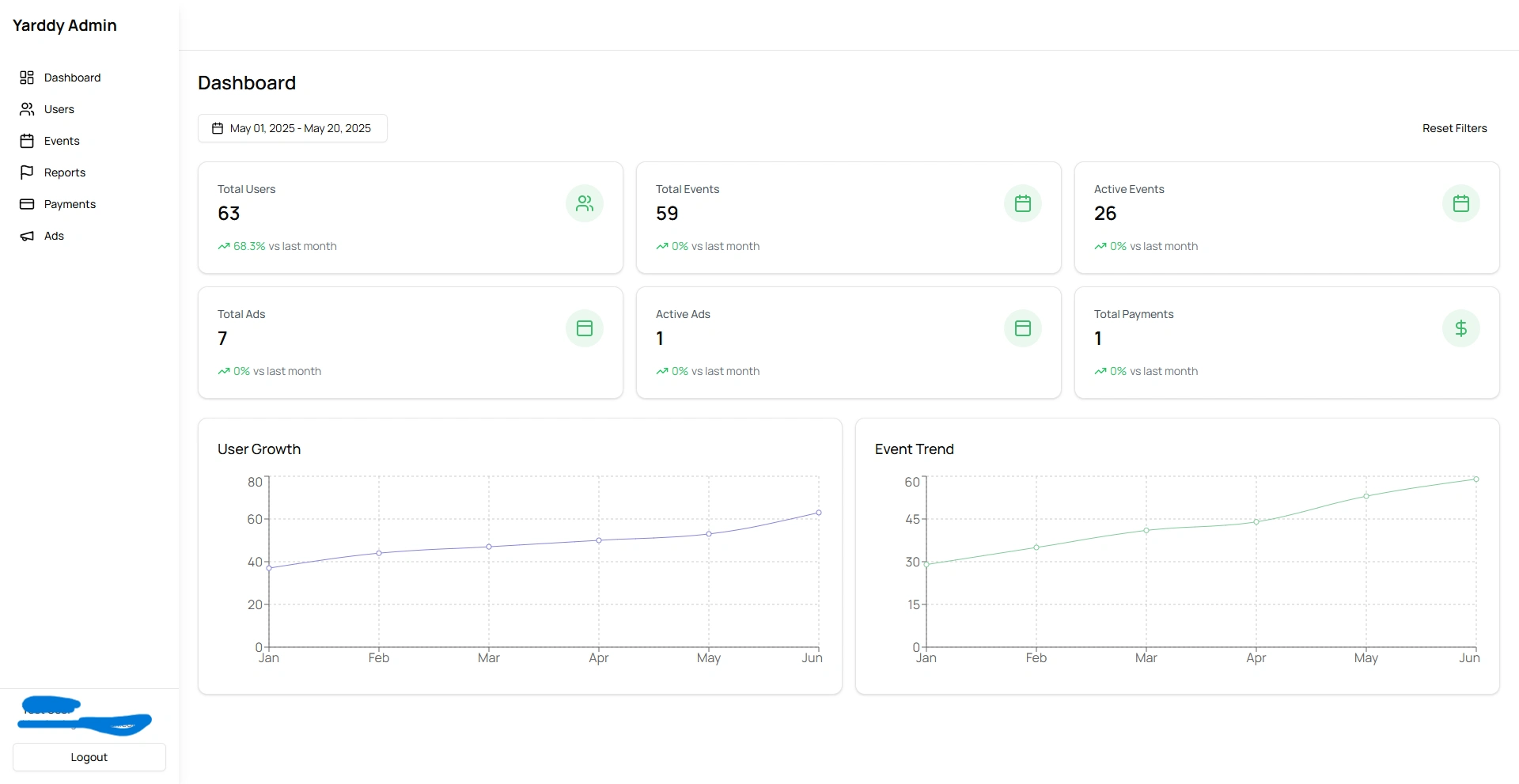Click the Apr data point in Event Trend chart
Screen dimensions: 1519x784
tap(1256, 522)
